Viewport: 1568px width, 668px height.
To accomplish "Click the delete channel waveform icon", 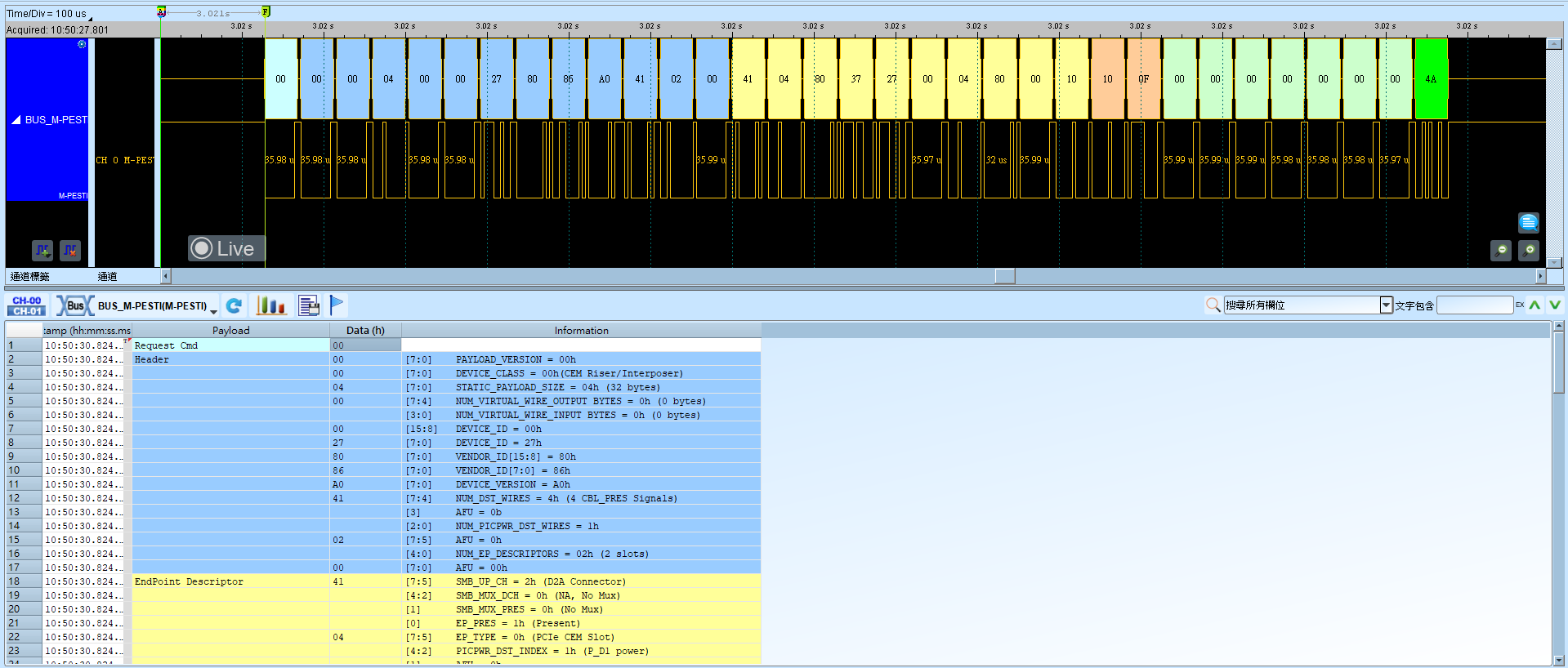I will coord(70,250).
